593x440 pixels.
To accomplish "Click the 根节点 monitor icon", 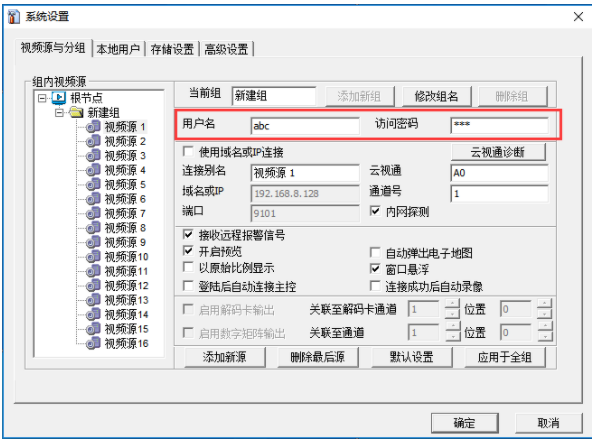I will (59, 98).
